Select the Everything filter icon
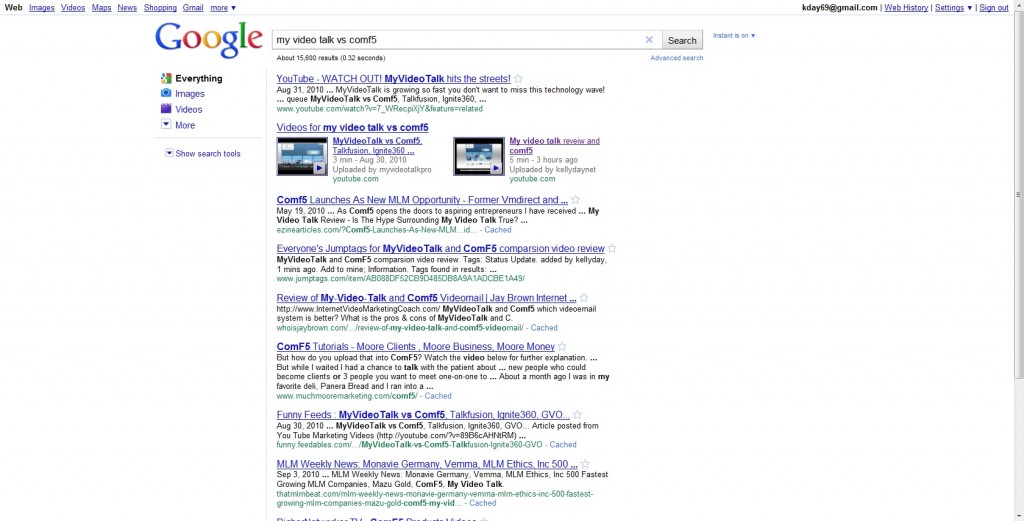Viewport: 1024px width, 521px height. 166,78
